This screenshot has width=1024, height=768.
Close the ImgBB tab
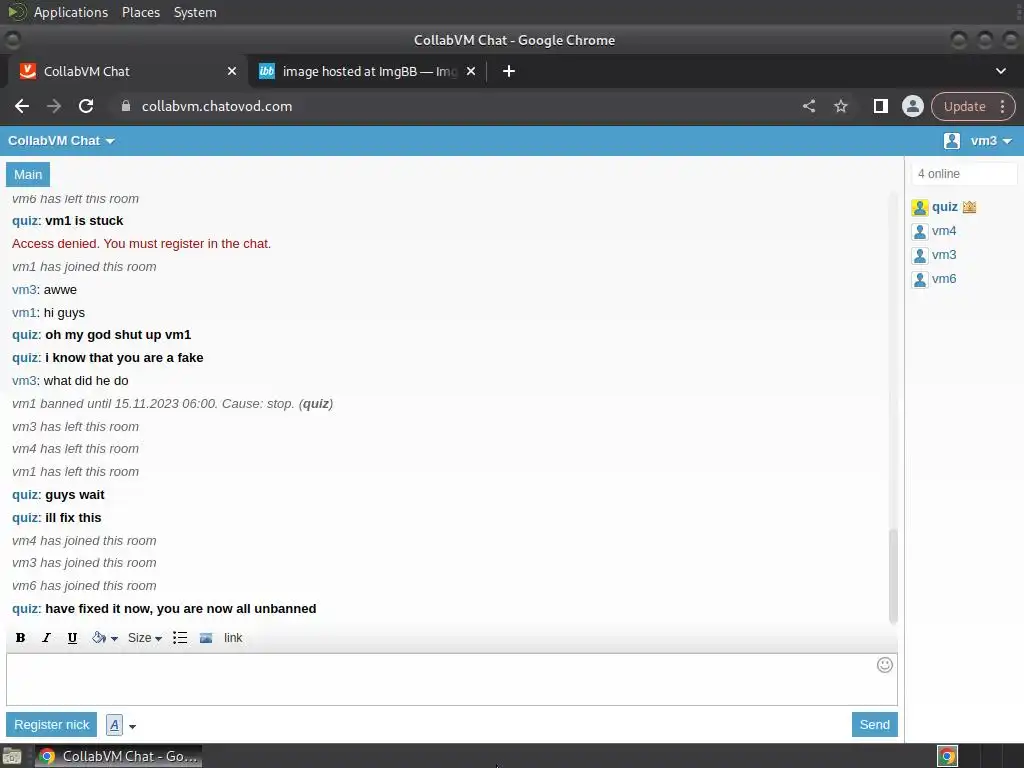(471, 71)
